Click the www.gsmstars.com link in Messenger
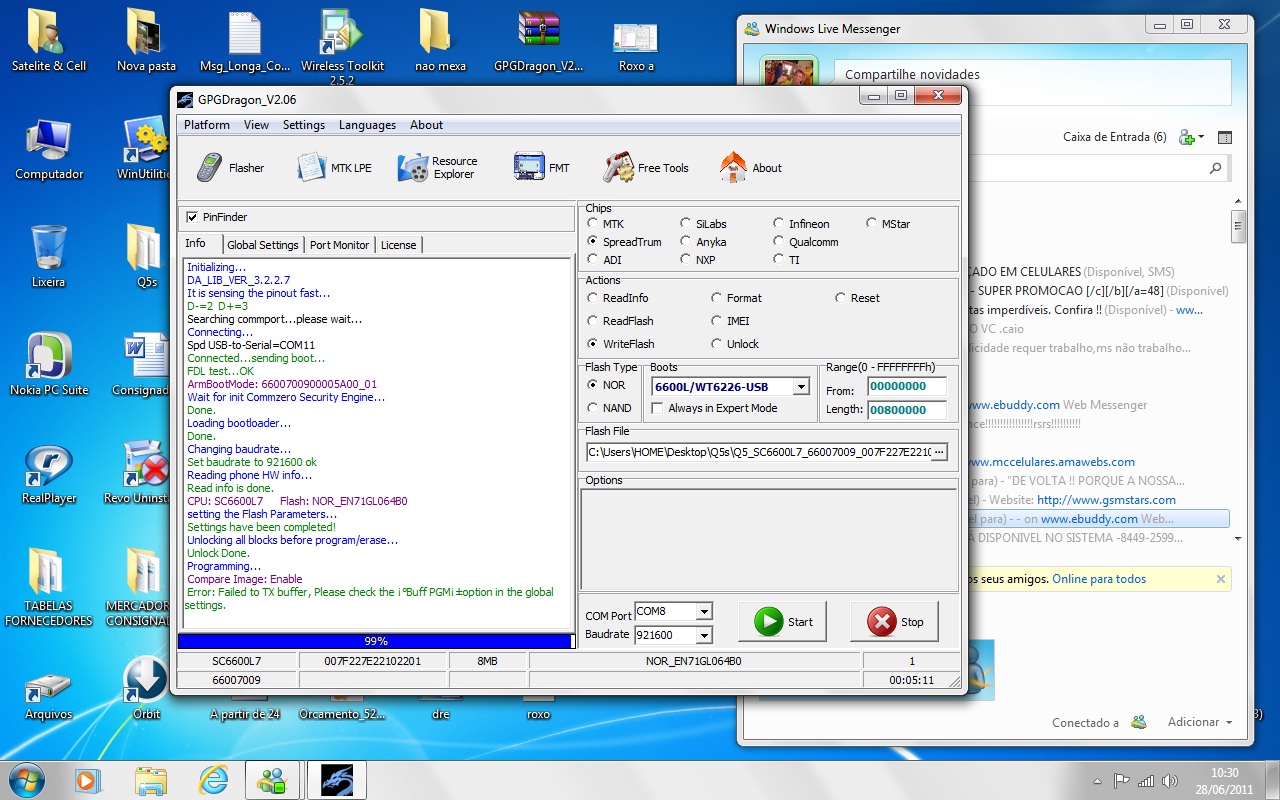Viewport: 1280px width, 800px height. [x=1106, y=500]
